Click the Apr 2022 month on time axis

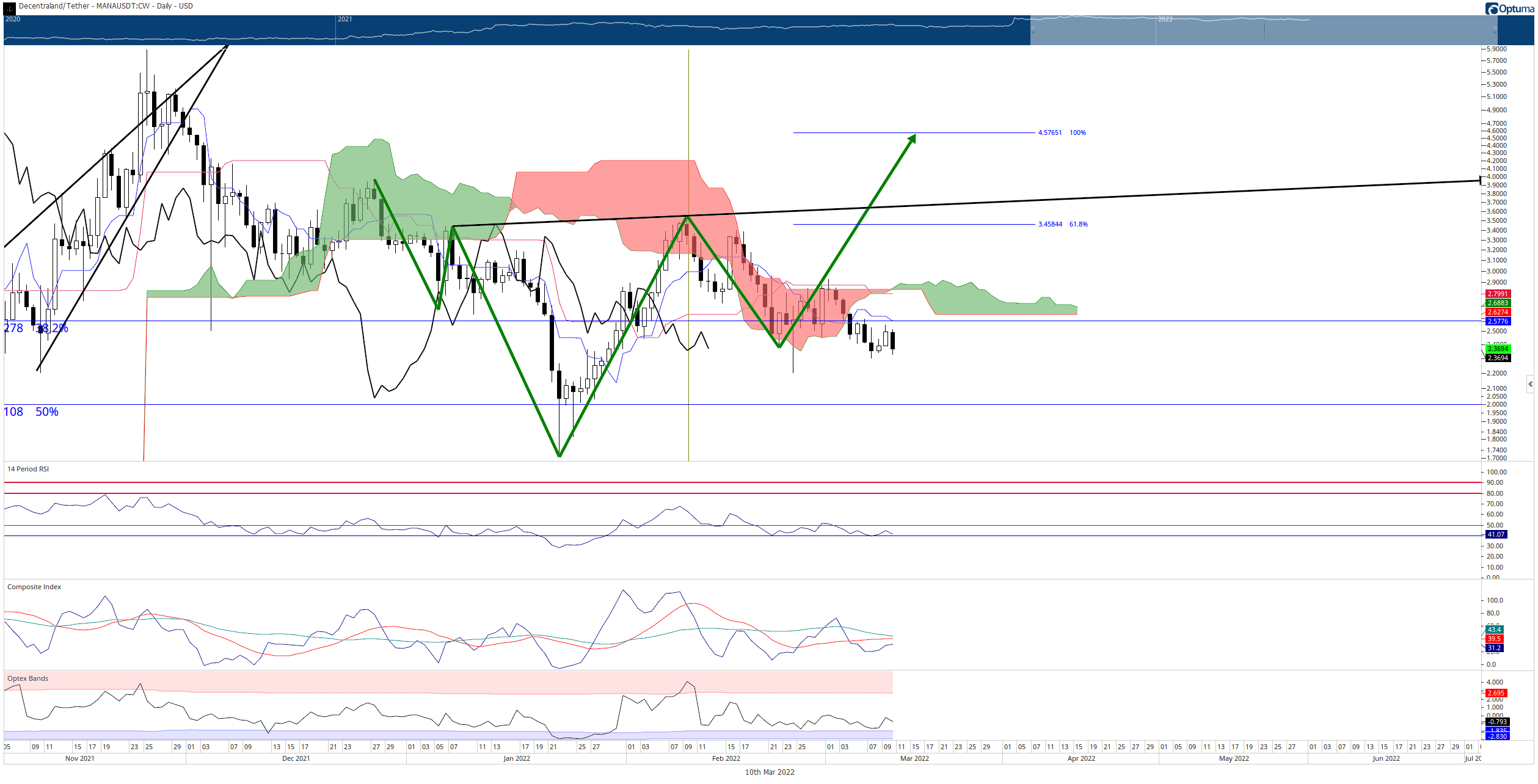pyautogui.click(x=1081, y=758)
